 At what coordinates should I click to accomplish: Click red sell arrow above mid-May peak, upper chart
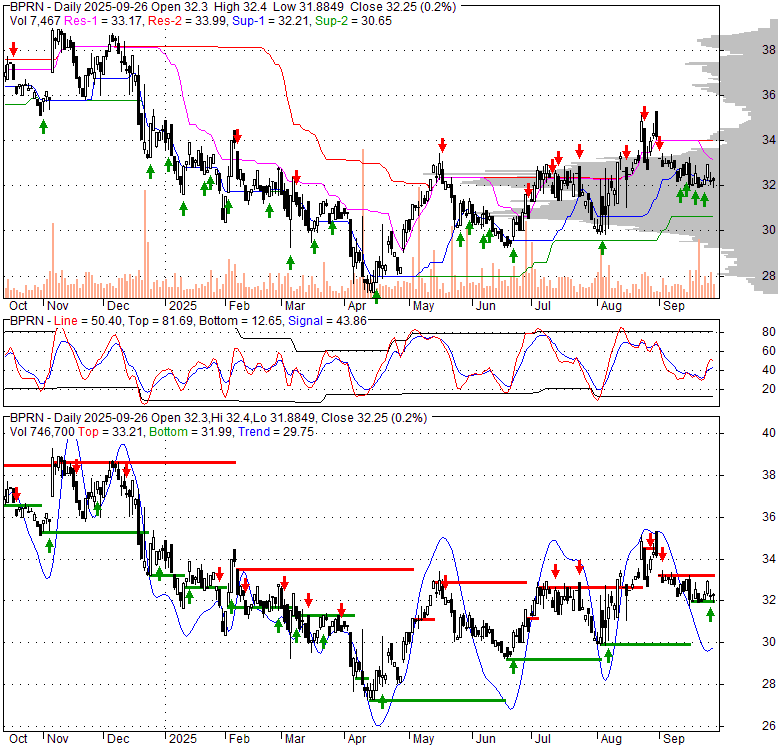click(x=442, y=145)
